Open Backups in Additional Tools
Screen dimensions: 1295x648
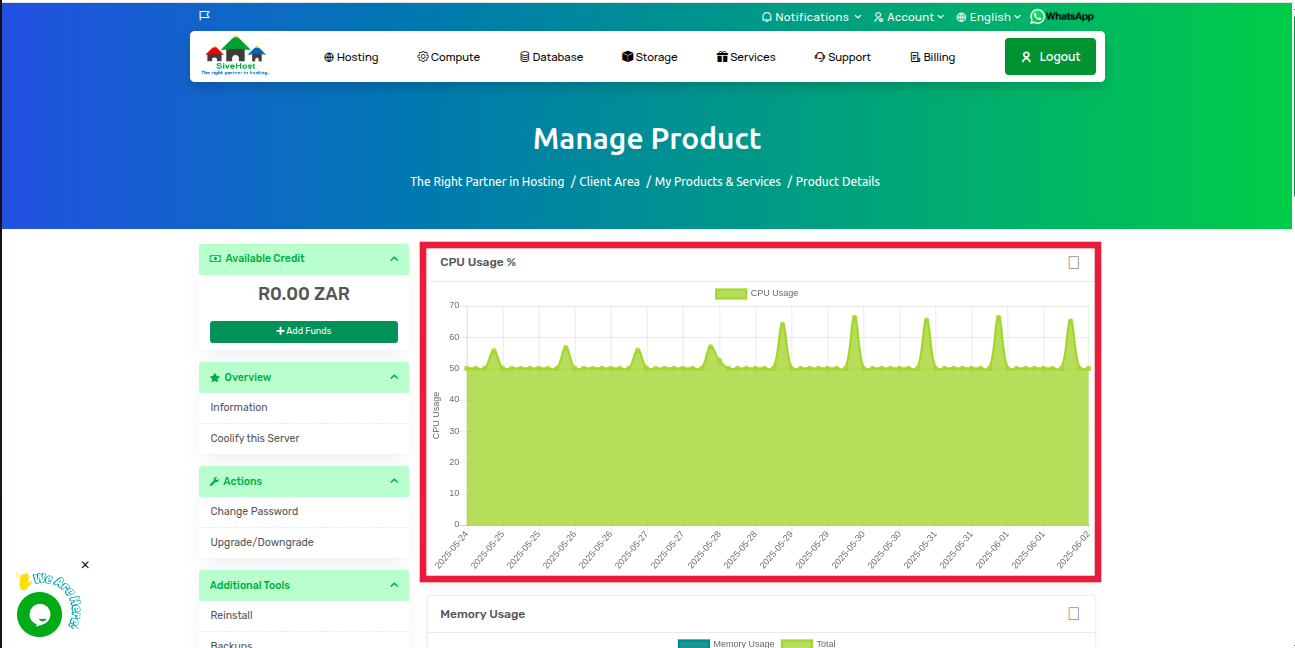pos(231,643)
